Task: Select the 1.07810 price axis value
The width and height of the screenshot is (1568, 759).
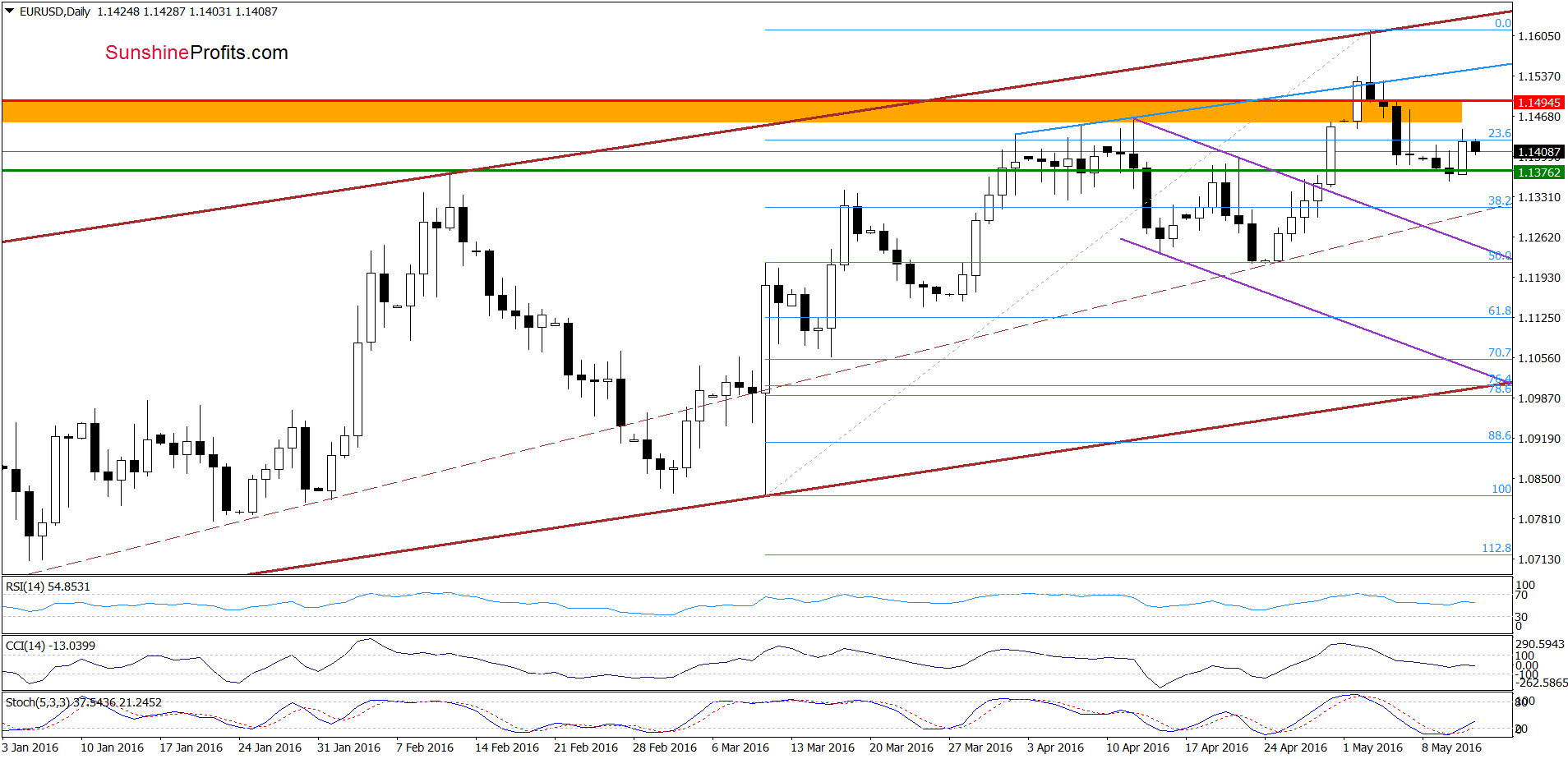Action: click(1539, 519)
